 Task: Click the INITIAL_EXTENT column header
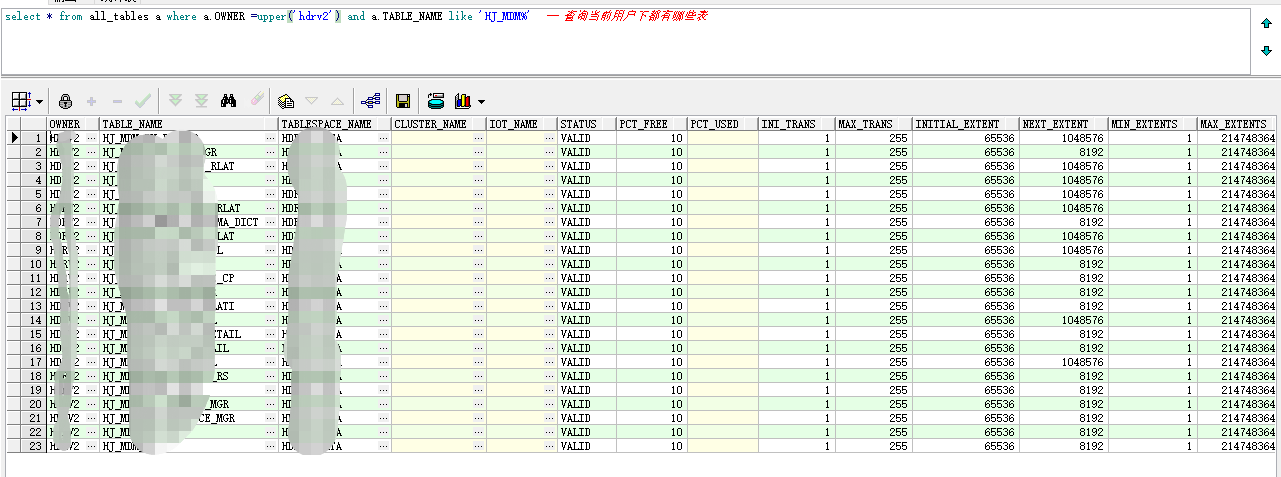click(x=966, y=124)
